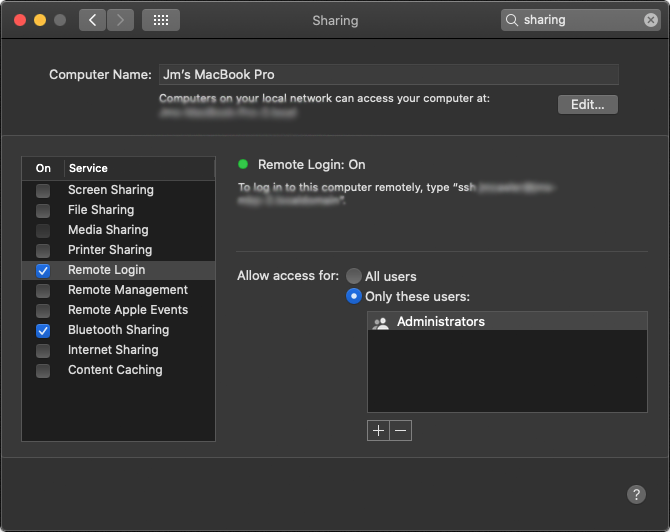
Task: Select the Screen Sharing service row
Action: pos(118,190)
